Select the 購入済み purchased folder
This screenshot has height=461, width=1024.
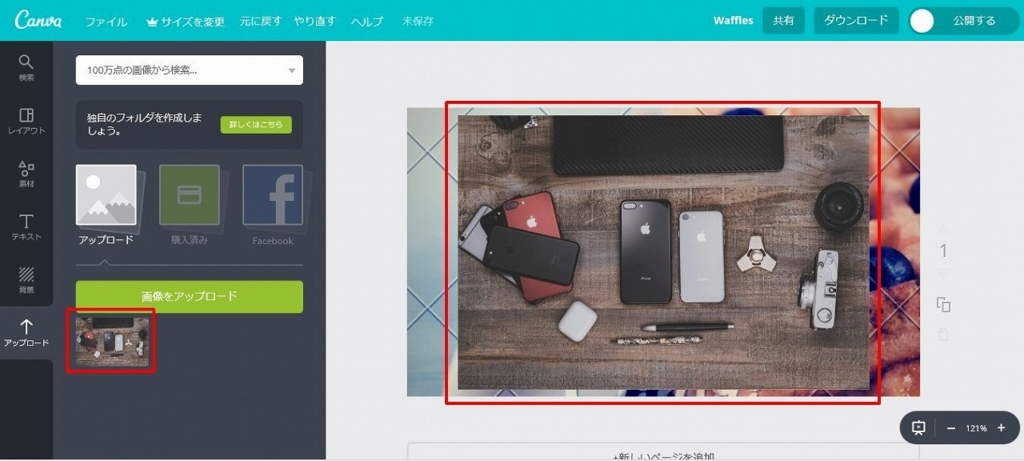click(x=189, y=195)
